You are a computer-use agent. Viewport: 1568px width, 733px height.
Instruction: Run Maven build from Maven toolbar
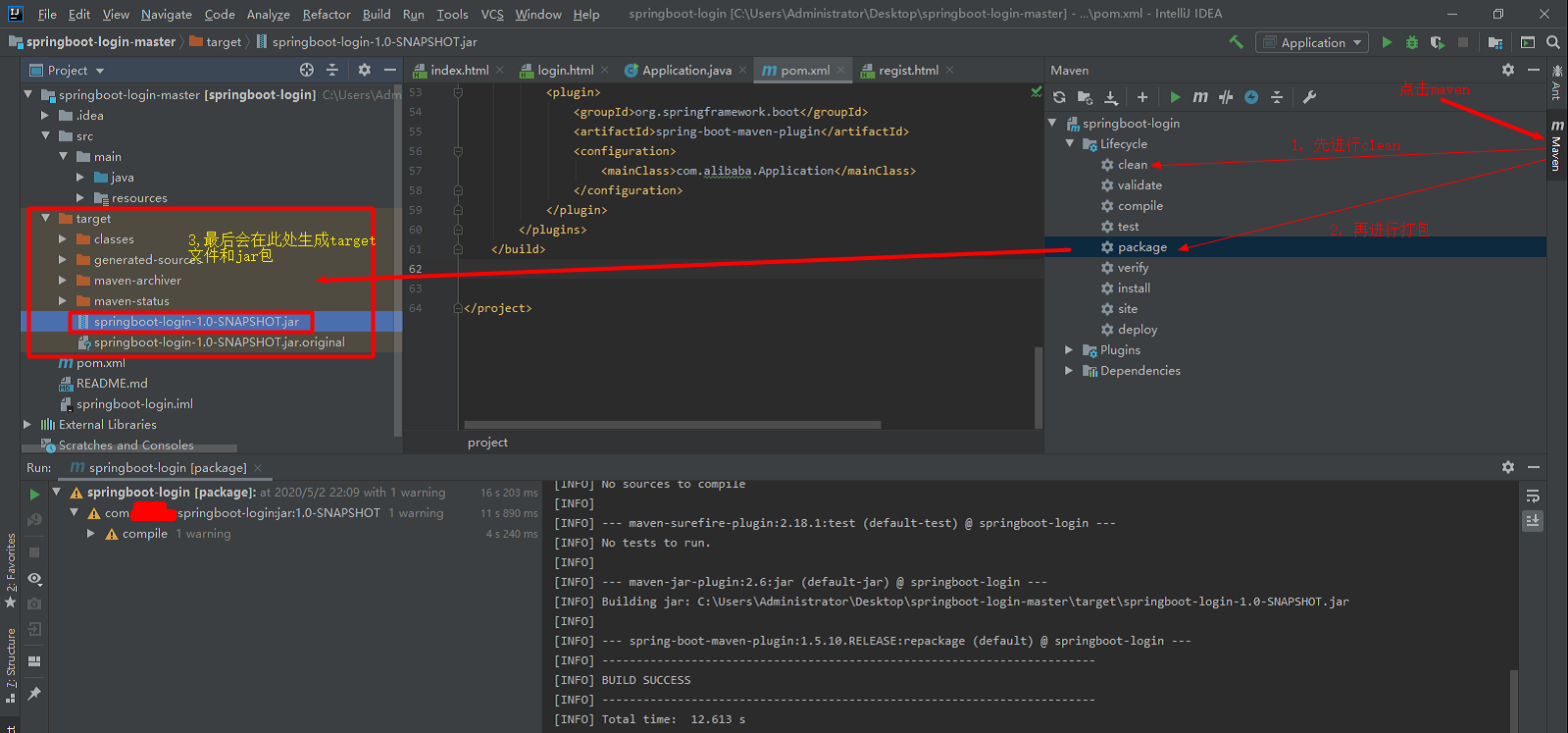pos(1175,97)
